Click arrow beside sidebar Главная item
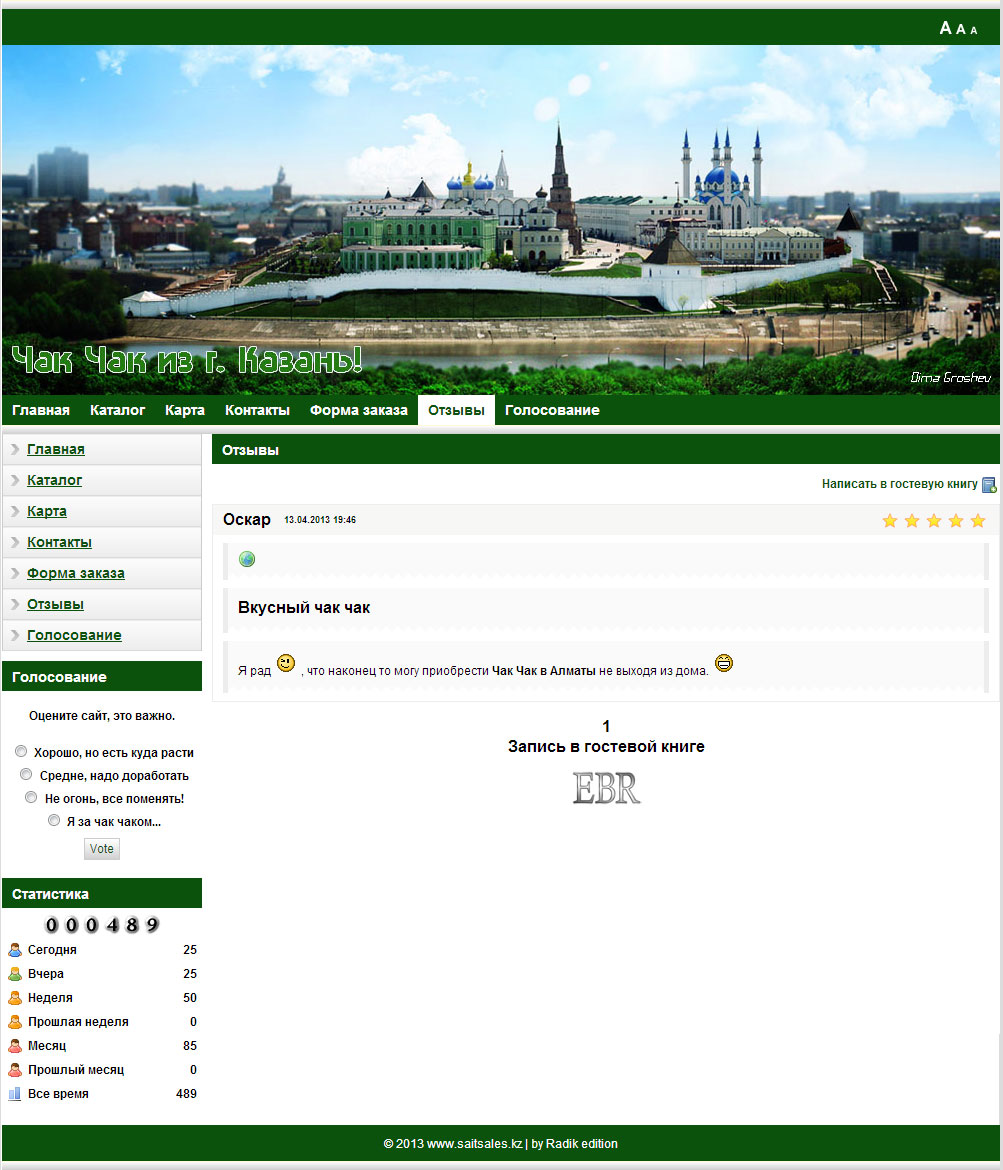Screen dimensions: 1003x1170 point(15,449)
